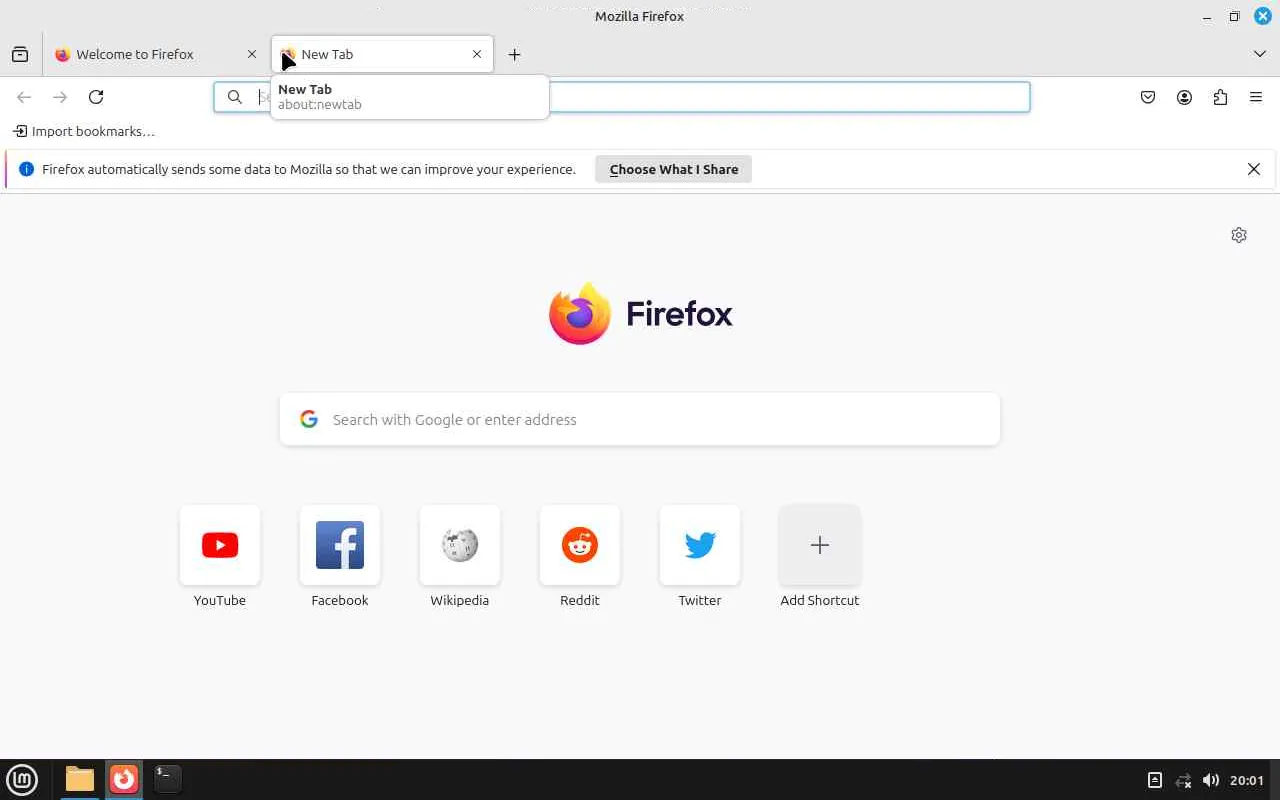Open the application hamburger menu
This screenshot has height=800, width=1280.
(1256, 97)
